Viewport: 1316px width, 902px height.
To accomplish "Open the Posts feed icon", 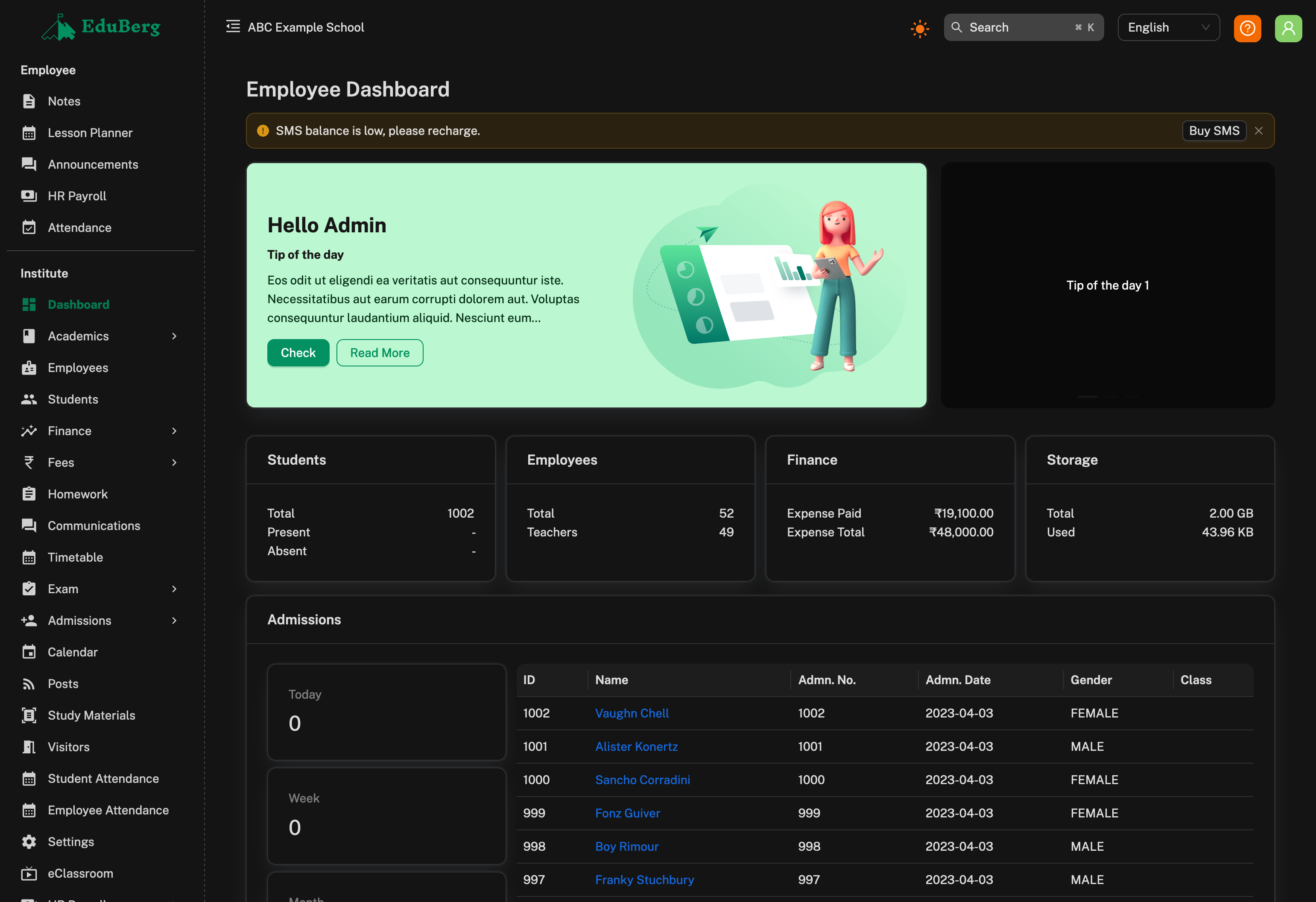I will pos(29,684).
